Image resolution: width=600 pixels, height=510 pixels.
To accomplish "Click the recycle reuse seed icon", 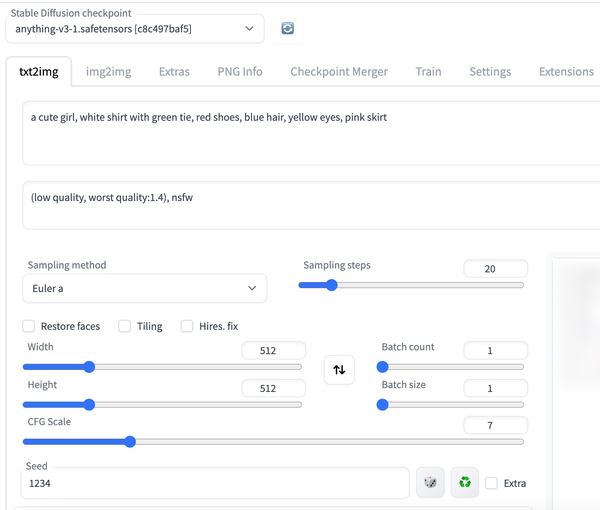I will pyautogui.click(x=464, y=483).
